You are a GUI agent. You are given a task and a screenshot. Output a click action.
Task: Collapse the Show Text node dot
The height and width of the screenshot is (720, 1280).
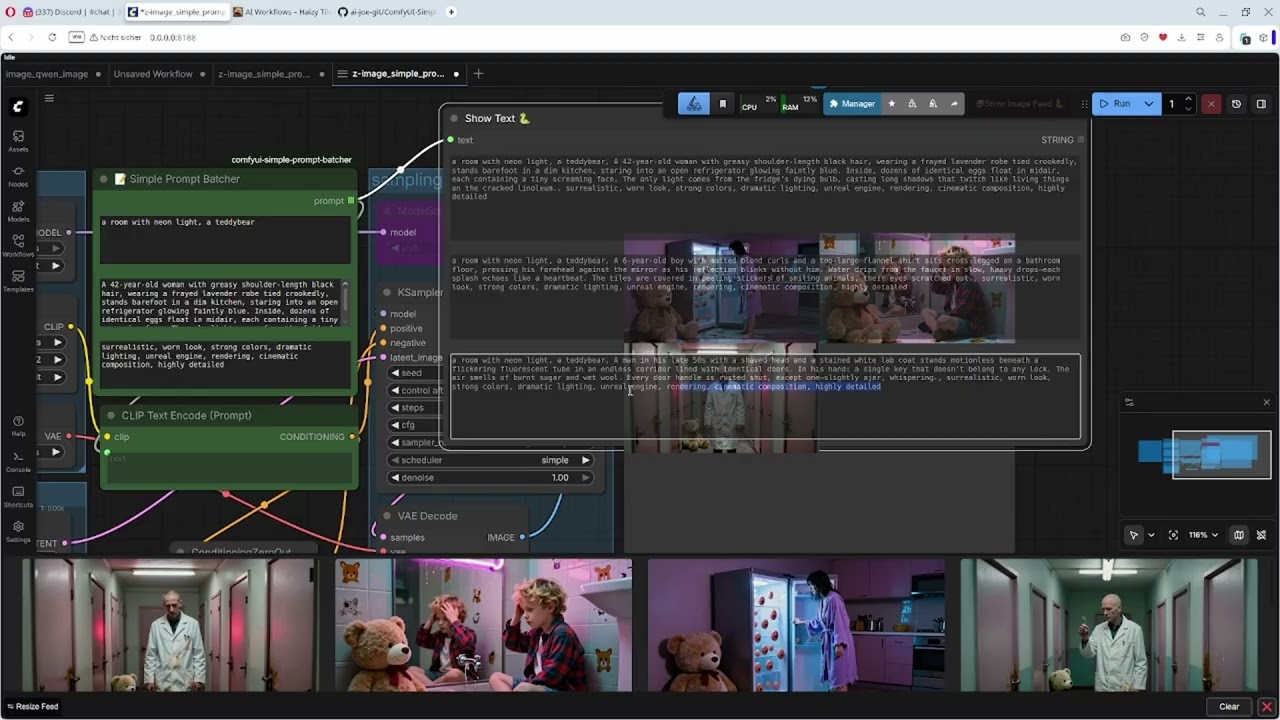[454, 118]
